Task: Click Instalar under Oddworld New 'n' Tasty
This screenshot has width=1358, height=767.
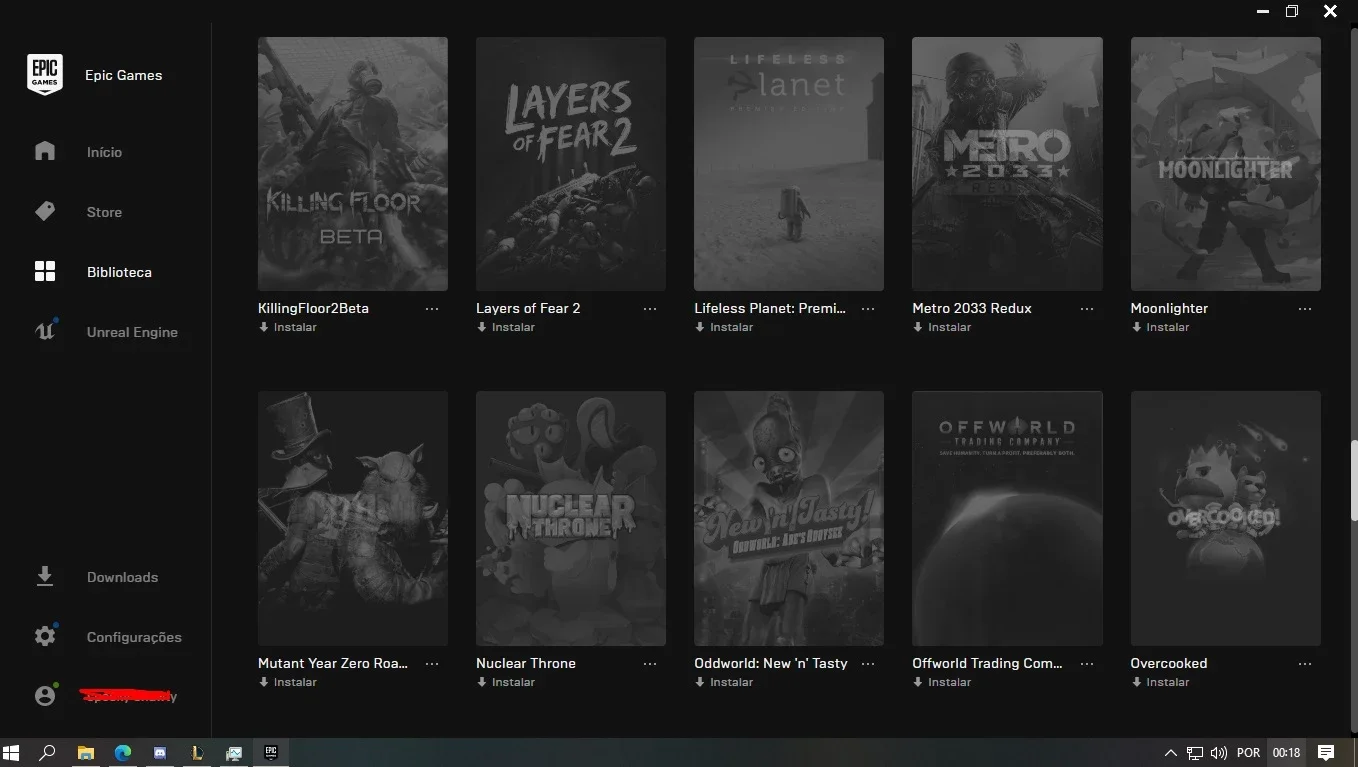Action: tap(724, 682)
